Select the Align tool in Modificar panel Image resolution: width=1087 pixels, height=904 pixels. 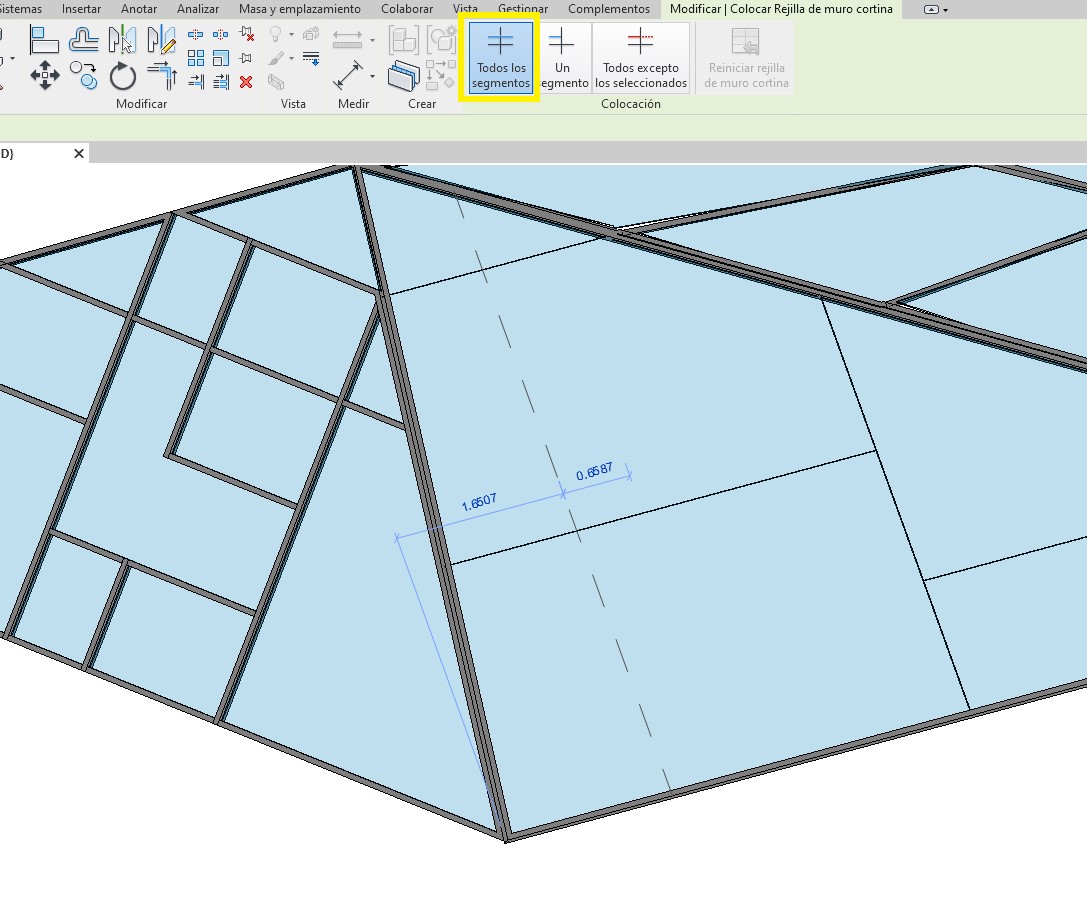click(x=44, y=40)
